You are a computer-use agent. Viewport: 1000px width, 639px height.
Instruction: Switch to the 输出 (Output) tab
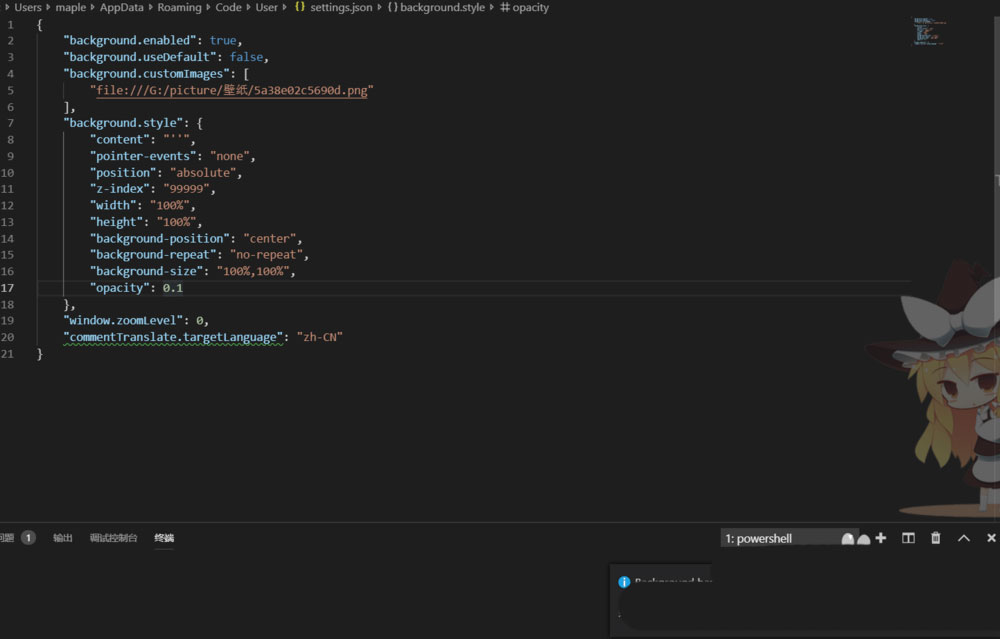[62, 537]
